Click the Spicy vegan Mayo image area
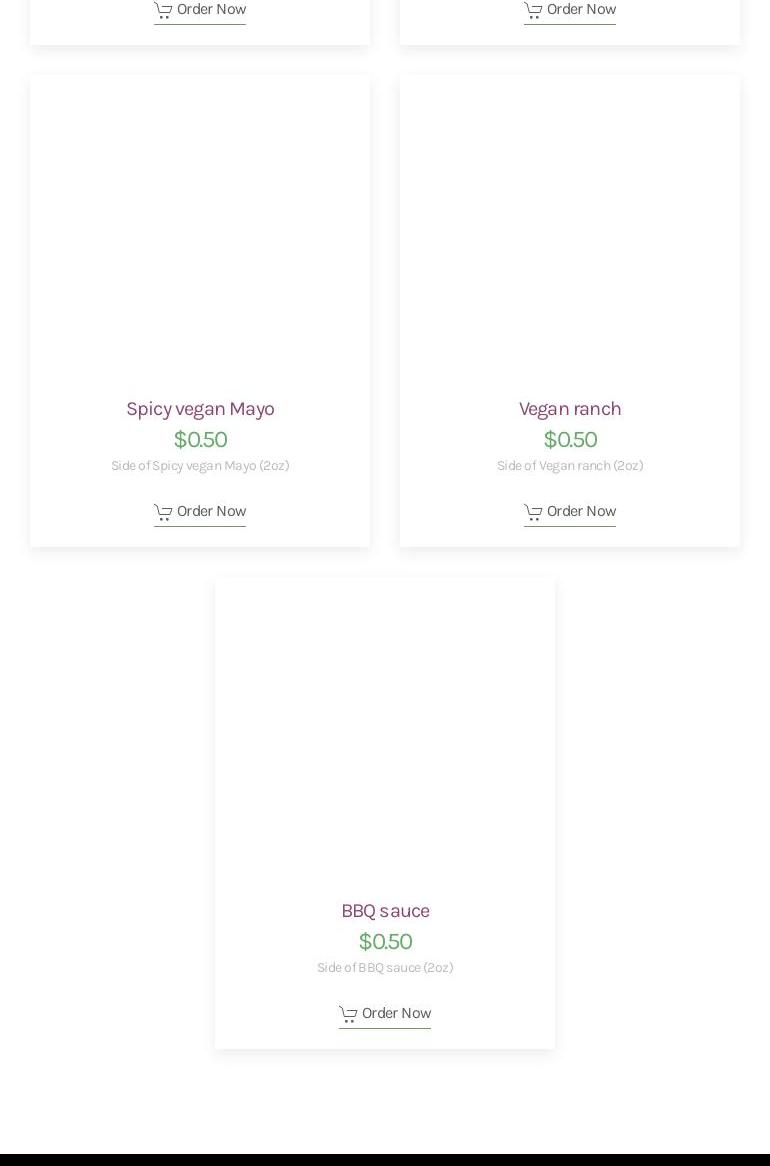This screenshot has width=770, height=1166. 200,230
